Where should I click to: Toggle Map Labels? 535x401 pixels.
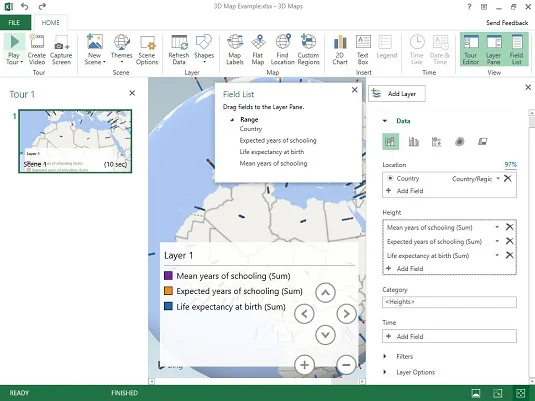coord(235,49)
